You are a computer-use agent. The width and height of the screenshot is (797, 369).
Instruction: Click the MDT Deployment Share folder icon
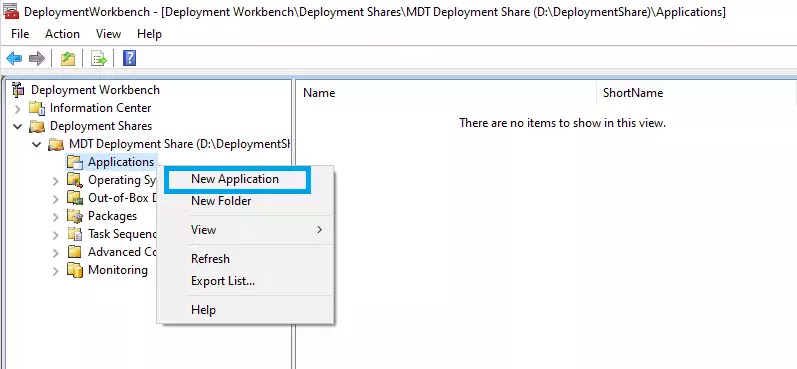coord(55,144)
